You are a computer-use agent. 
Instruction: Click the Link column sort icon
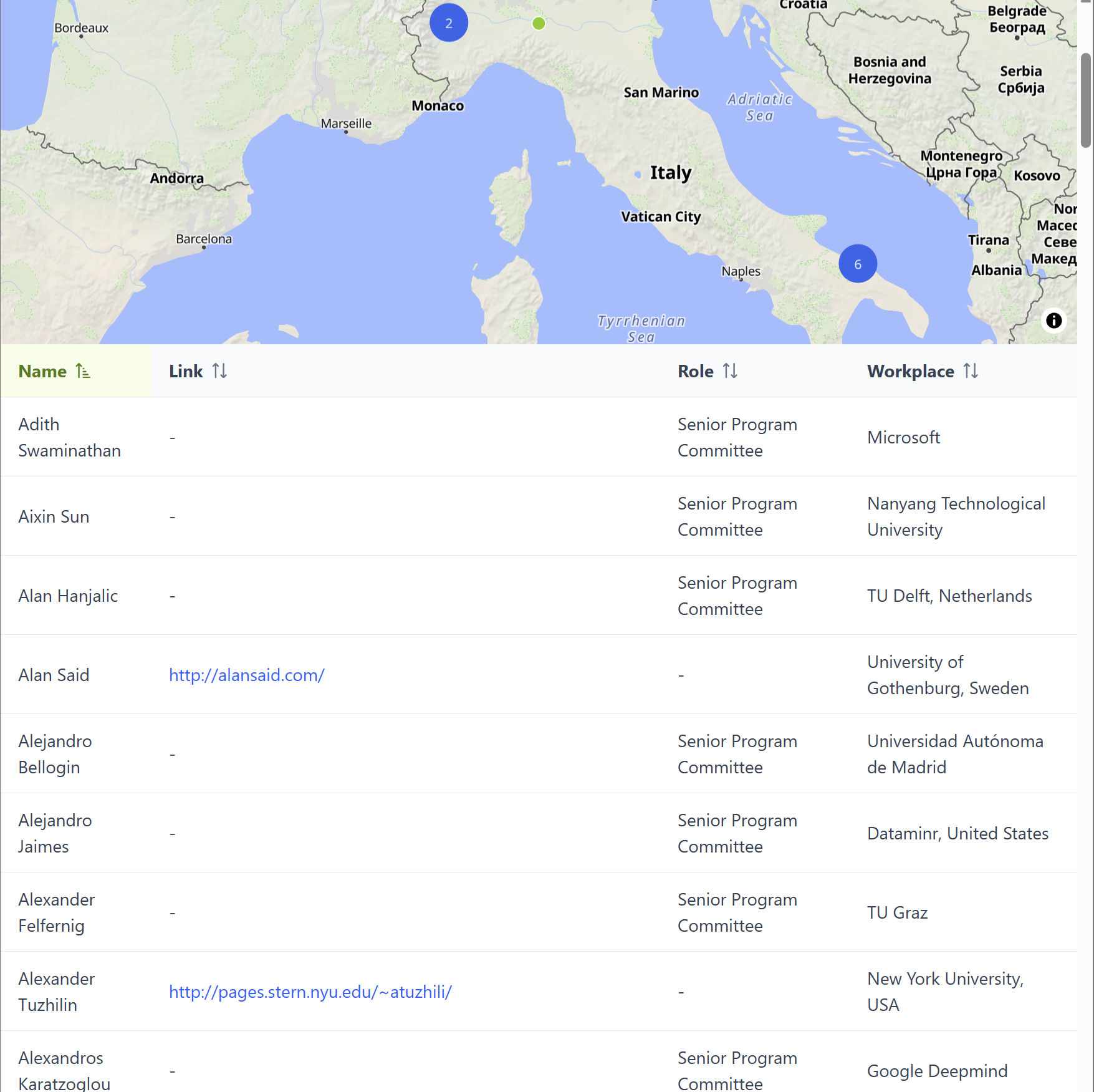(219, 372)
